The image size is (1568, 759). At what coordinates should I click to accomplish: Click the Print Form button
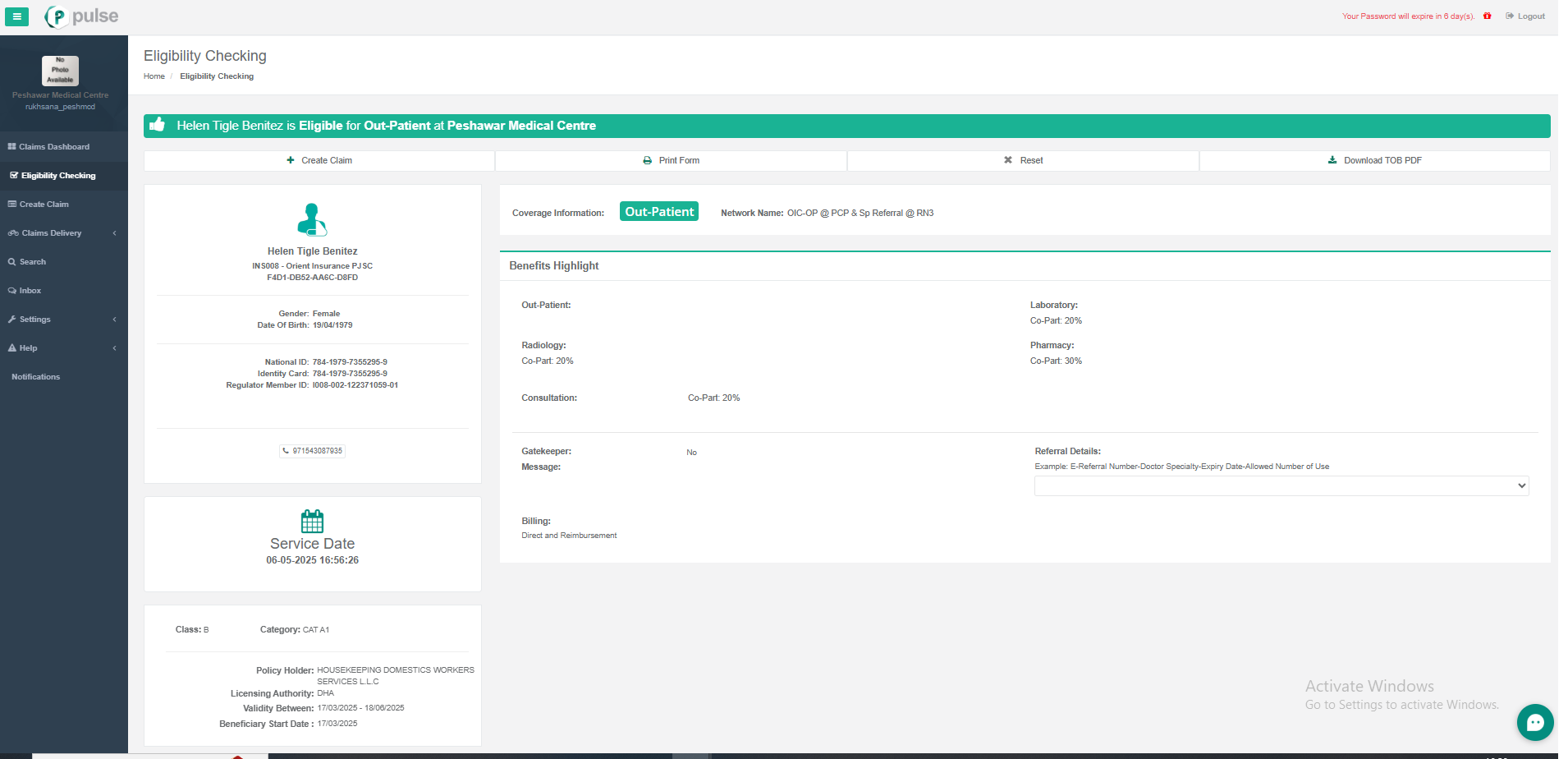(x=671, y=161)
